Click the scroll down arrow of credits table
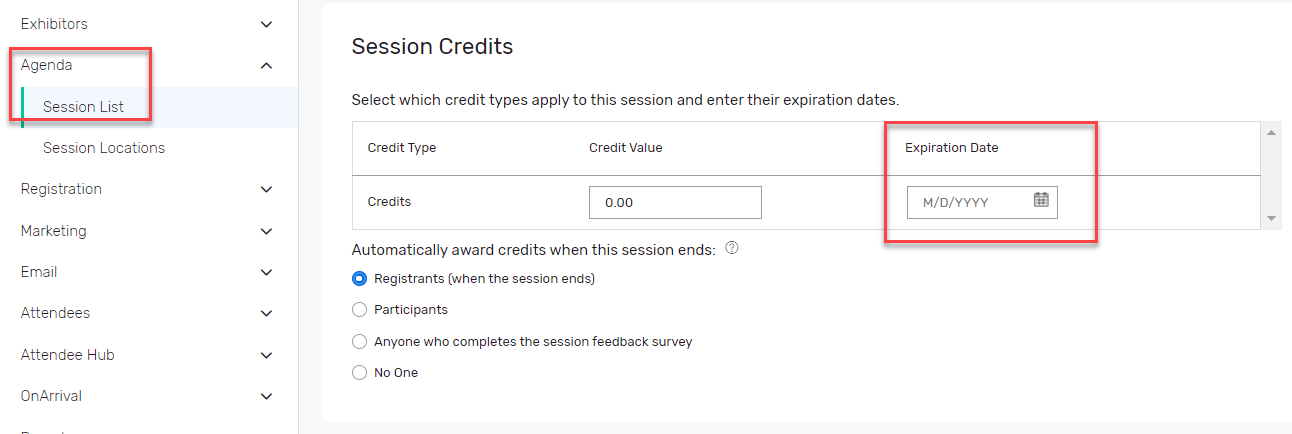This screenshot has width=1292, height=434. pyautogui.click(x=1273, y=218)
